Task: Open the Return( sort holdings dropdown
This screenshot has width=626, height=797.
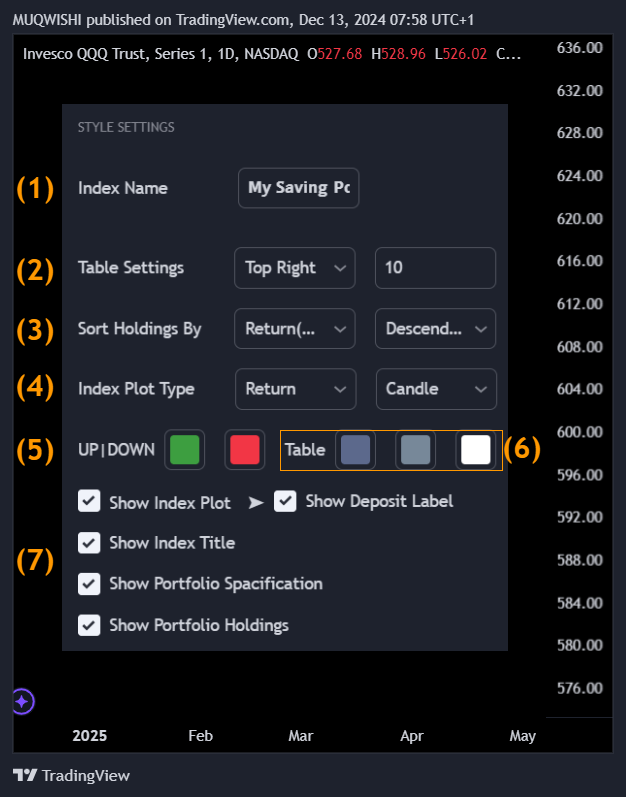Action: (x=295, y=328)
